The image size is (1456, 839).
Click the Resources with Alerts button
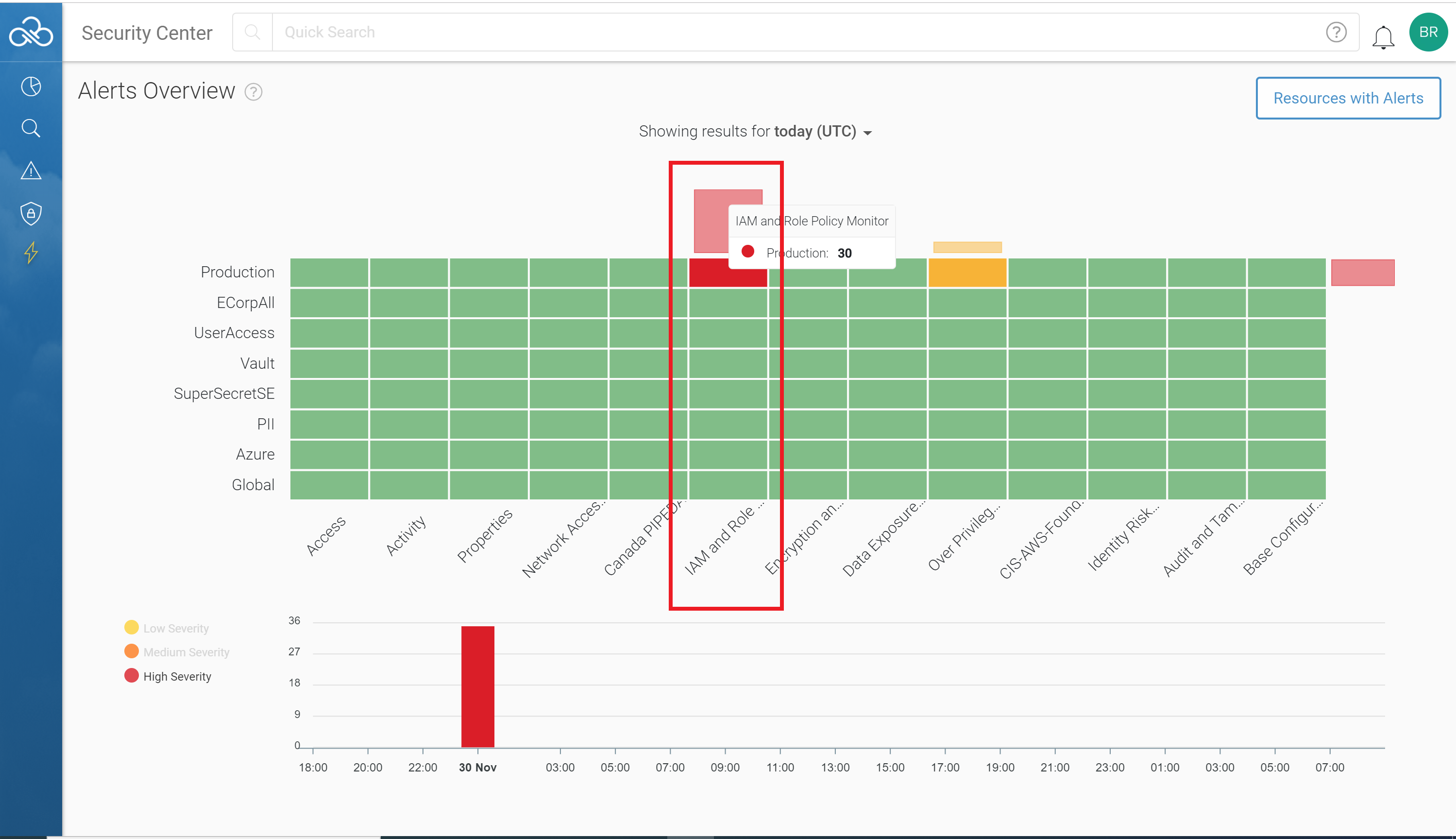(x=1348, y=98)
